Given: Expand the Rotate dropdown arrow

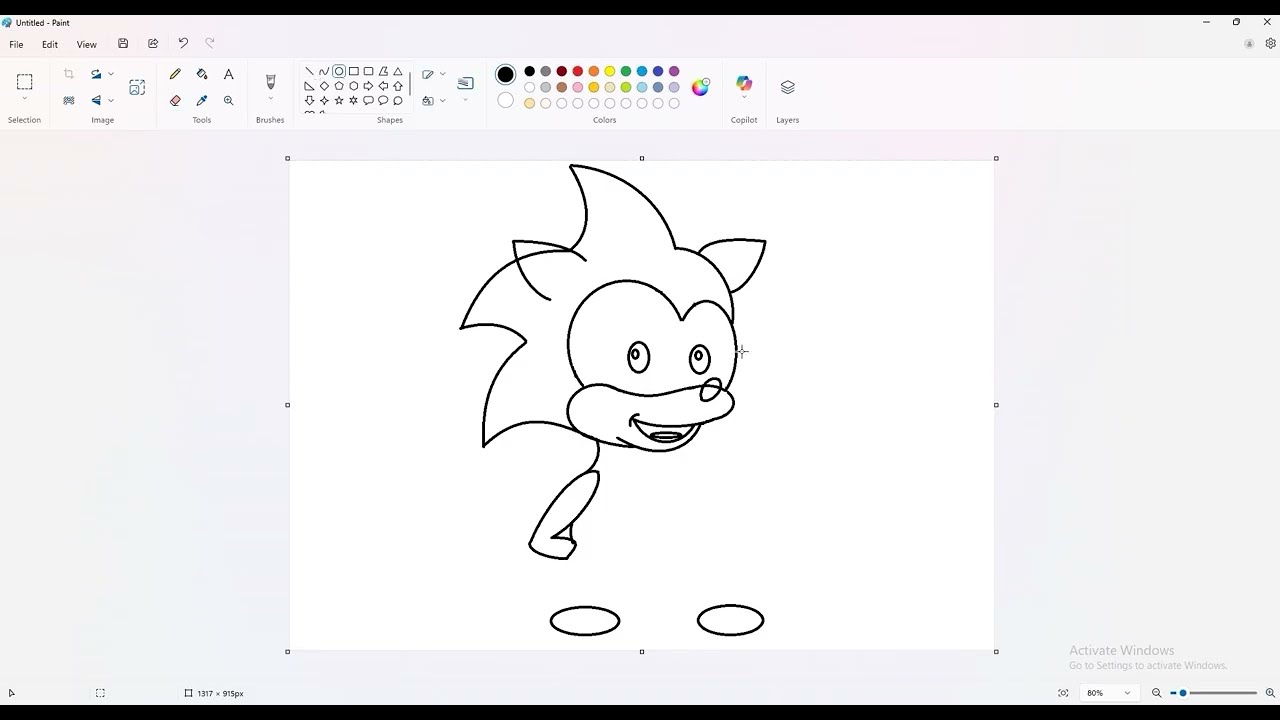Looking at the screenshot, I should tap(111, 74).
